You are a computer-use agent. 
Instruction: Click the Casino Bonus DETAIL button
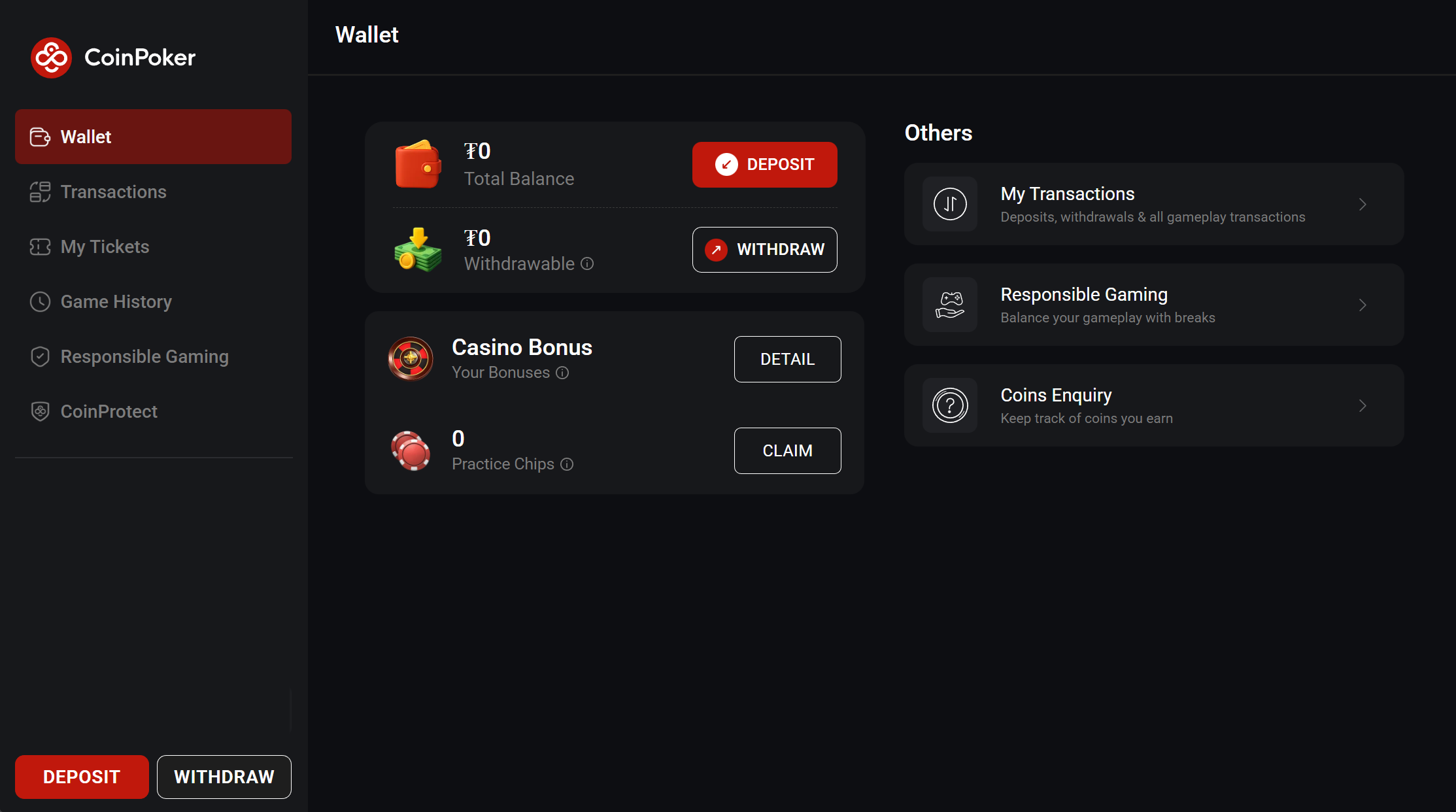click(x=787, y=359)
